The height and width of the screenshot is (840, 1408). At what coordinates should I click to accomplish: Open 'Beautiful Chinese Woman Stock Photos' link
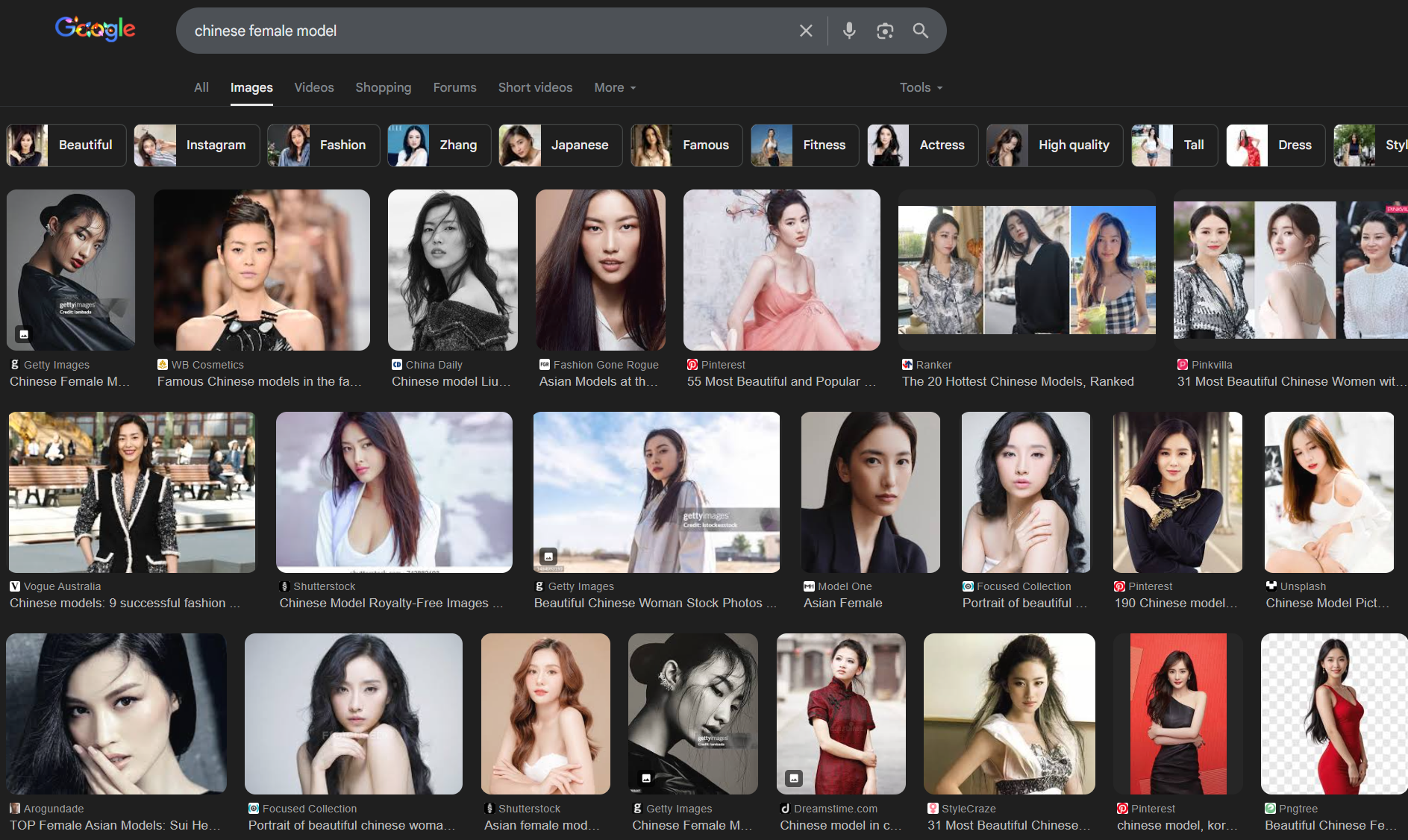pyautogui.click(x=656, y=603)
